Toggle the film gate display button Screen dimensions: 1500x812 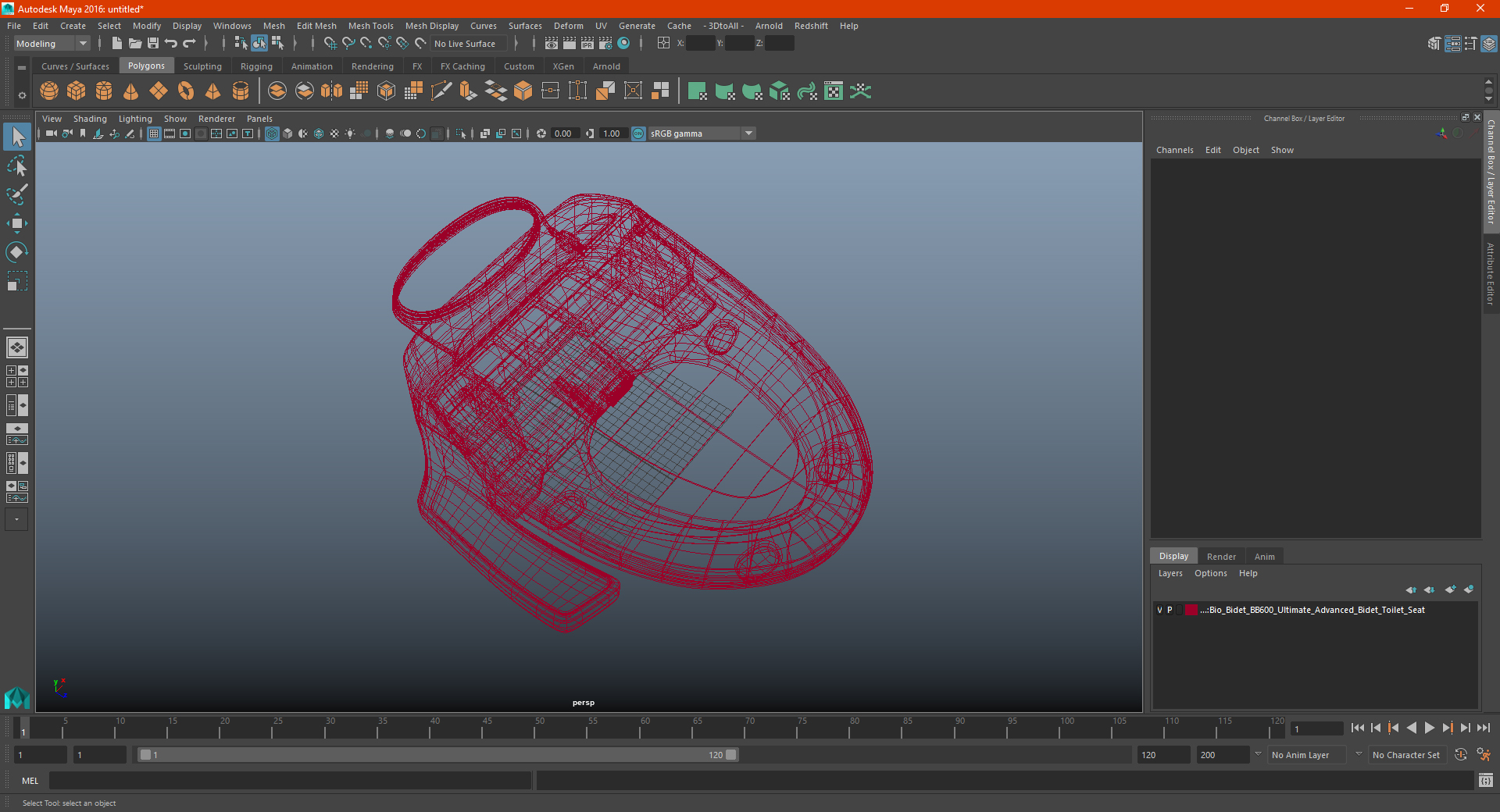(x=170, y=134)
